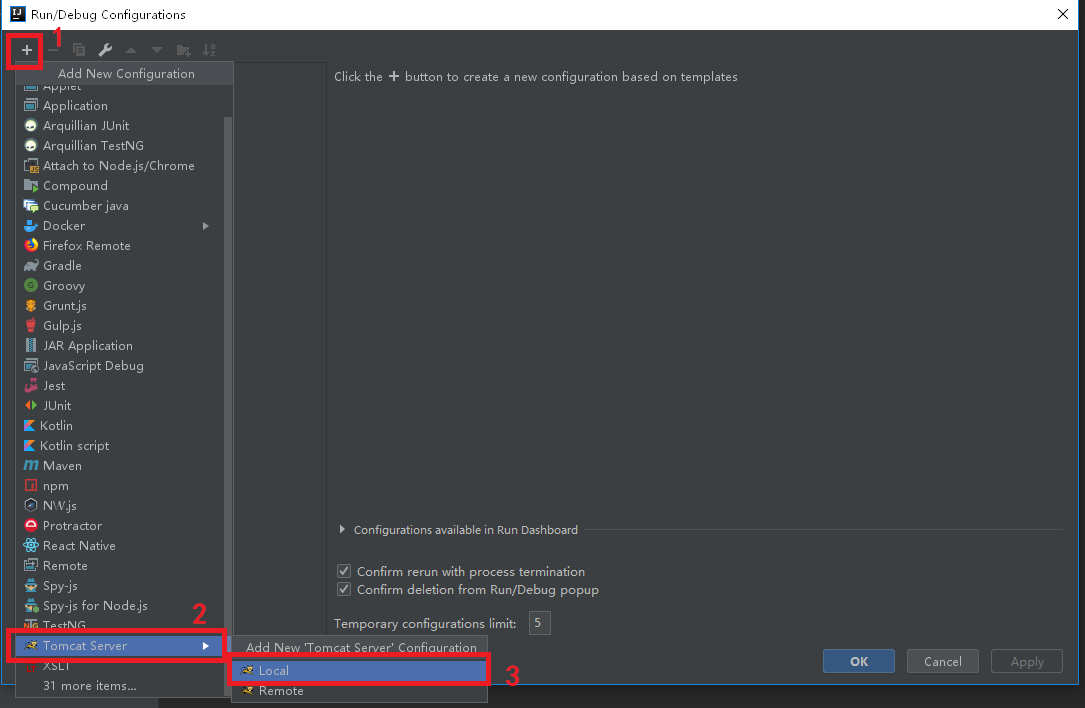Click the Add New Configuration plus button

[26, 50]
